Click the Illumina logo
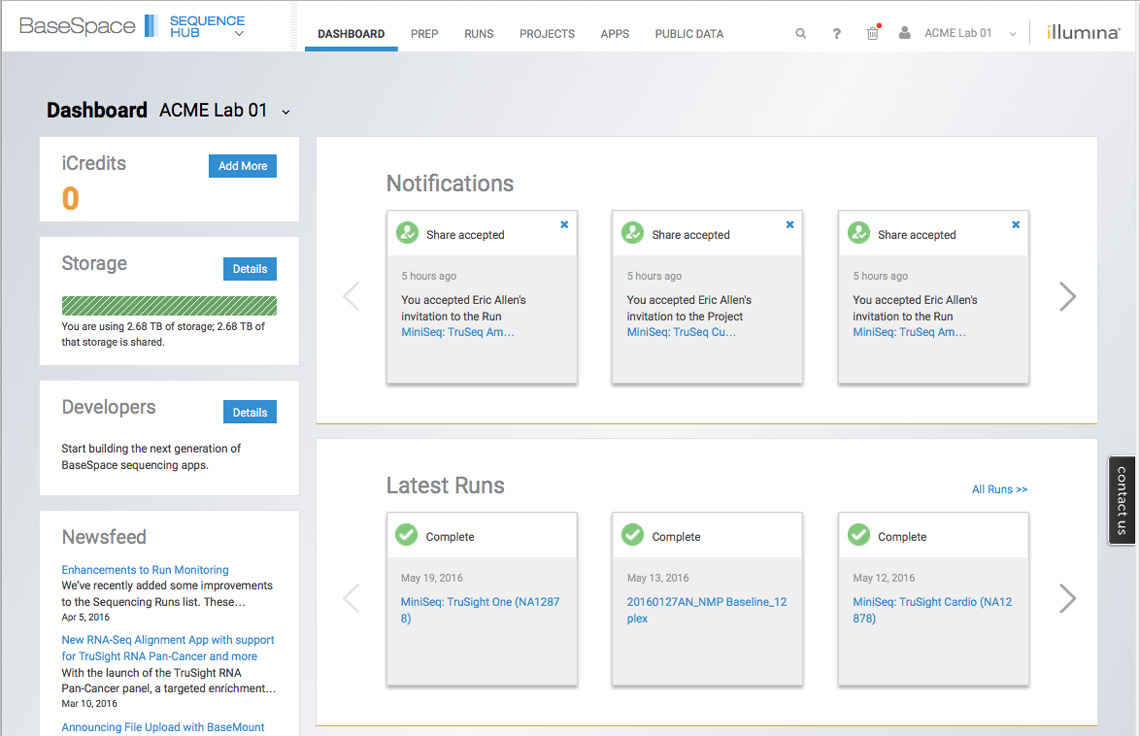 [x=1083, y=33]
